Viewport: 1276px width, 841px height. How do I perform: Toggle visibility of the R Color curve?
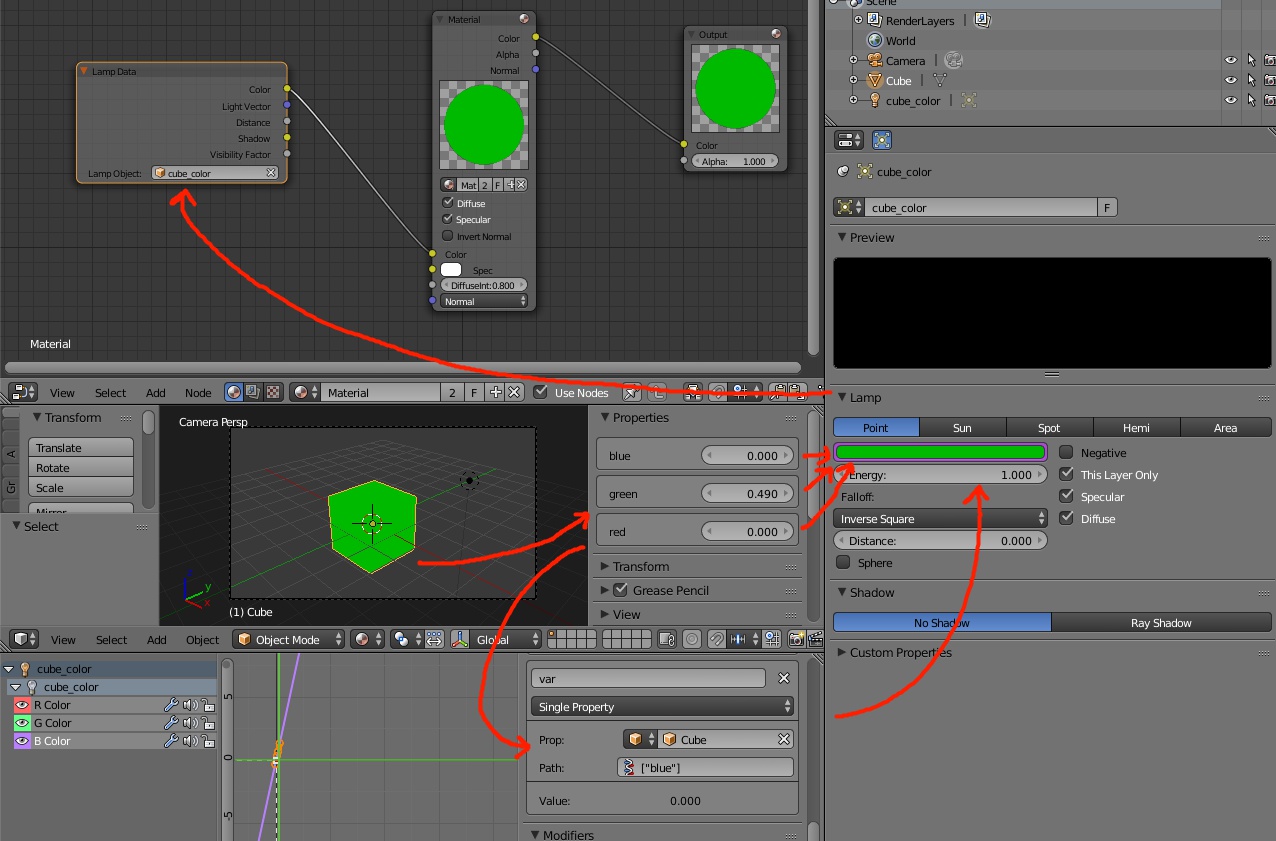click(22, 705)
